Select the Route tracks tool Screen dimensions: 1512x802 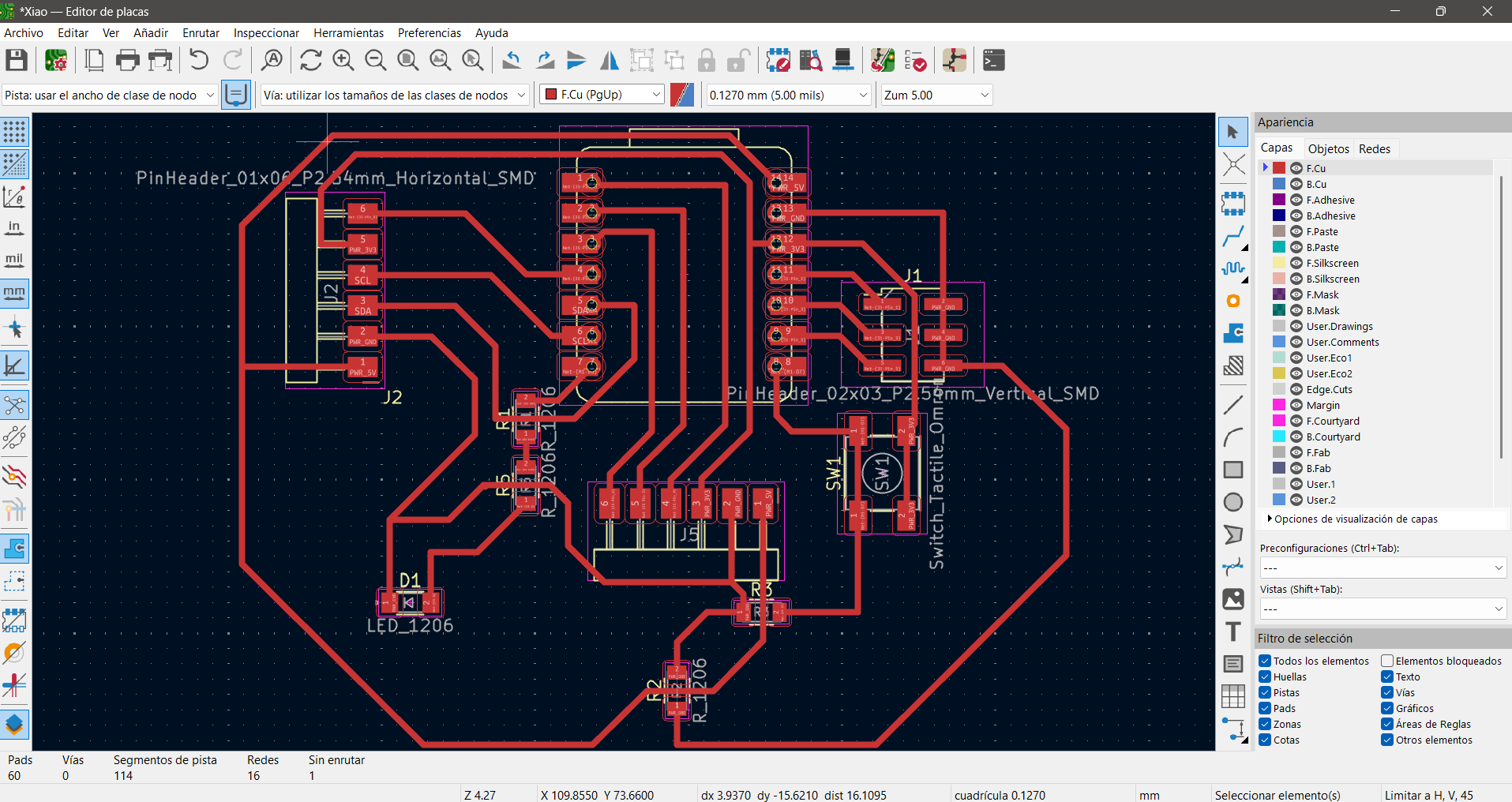click(1232, 236)
